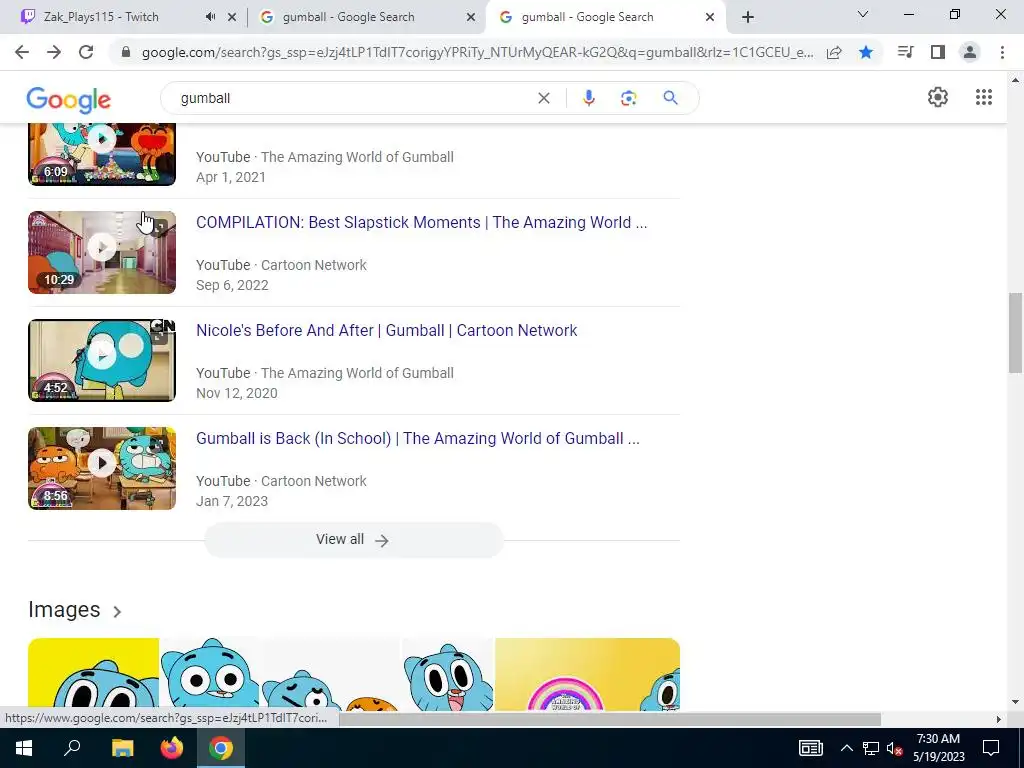Switch to the Zak_Plays115 Twitch tab
1024x768 pixels.
pyautogui.click(x=101, y=17)
